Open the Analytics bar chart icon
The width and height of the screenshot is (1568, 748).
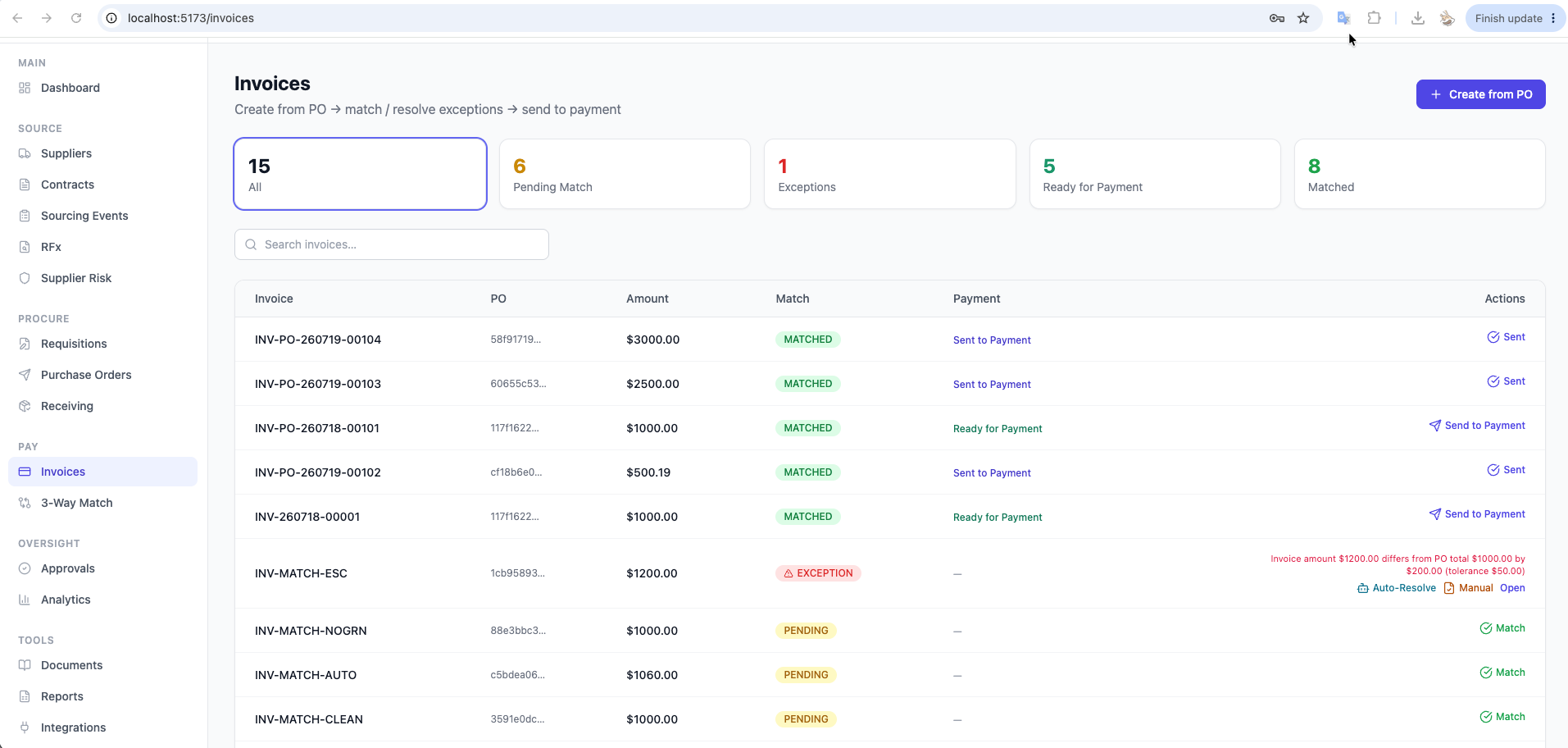25,600
